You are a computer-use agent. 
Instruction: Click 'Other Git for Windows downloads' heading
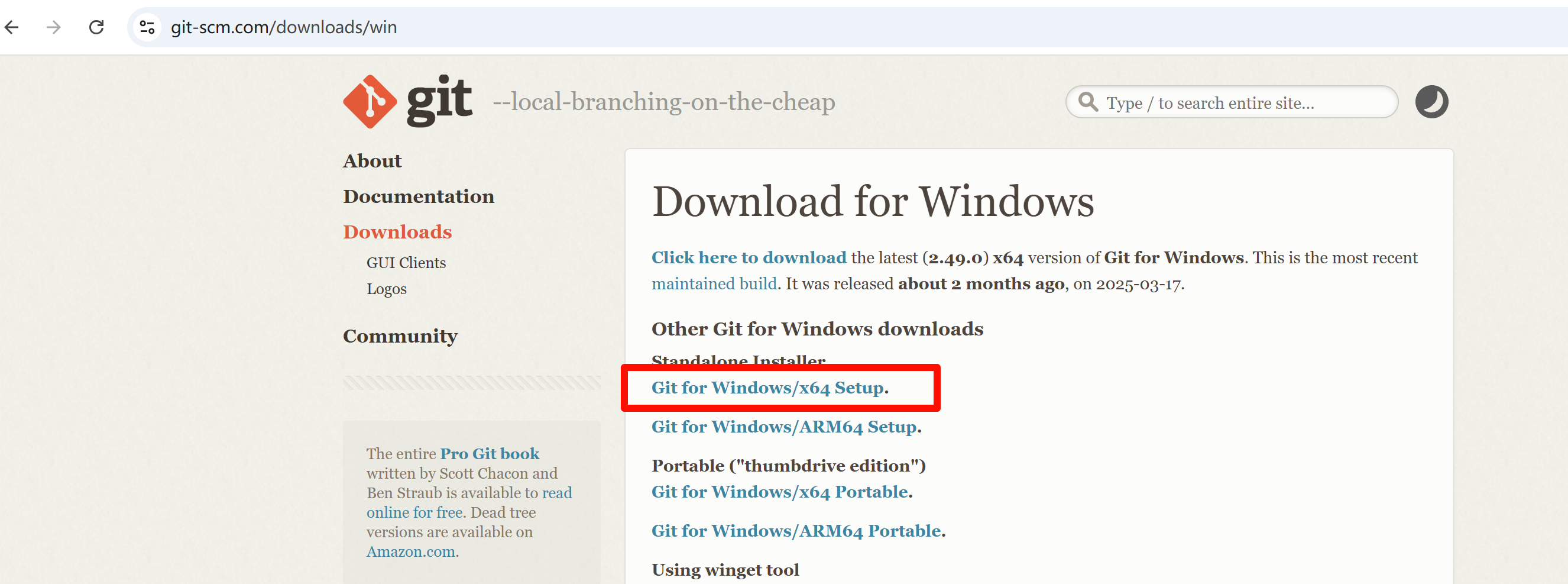[x=818, y=329]
